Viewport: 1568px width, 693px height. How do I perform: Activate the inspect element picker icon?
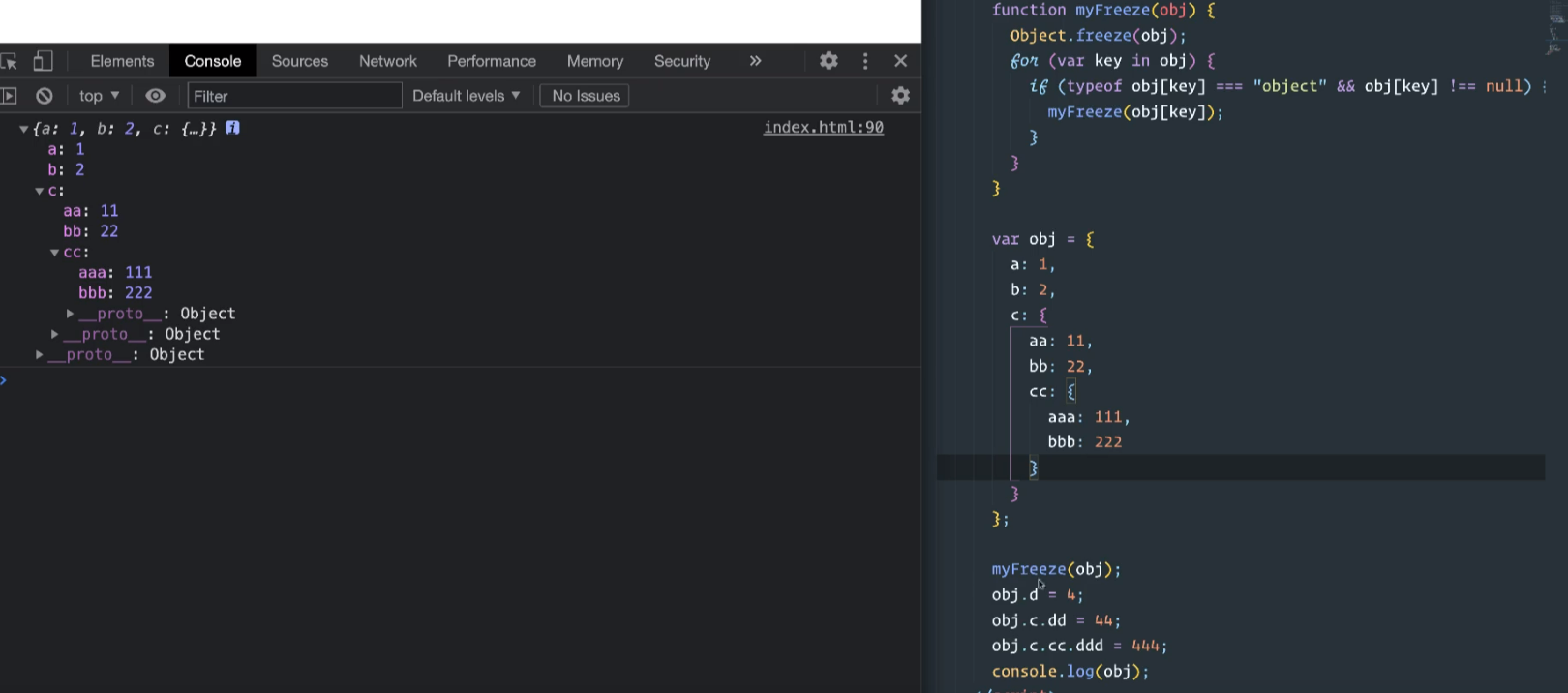(x=9, y=61)
